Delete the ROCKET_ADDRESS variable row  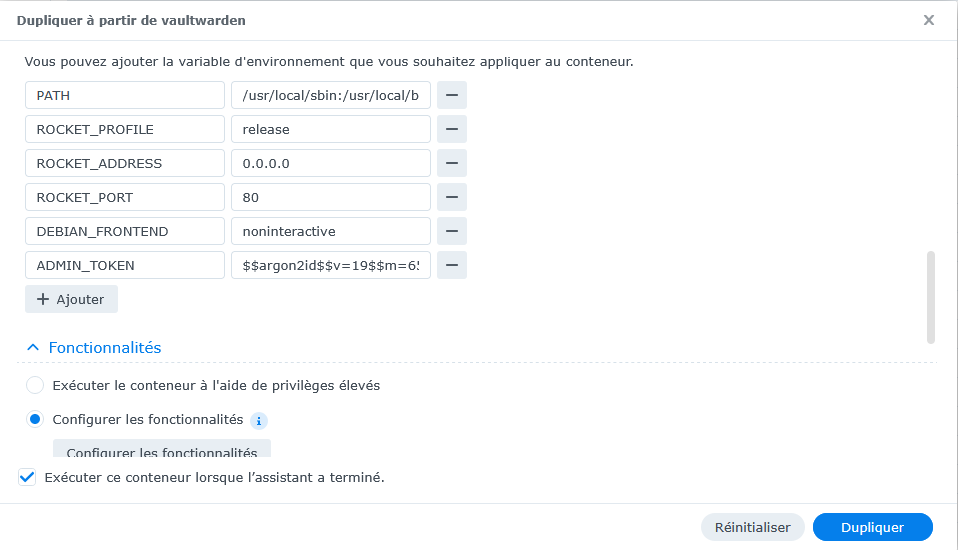pos(452,163)
